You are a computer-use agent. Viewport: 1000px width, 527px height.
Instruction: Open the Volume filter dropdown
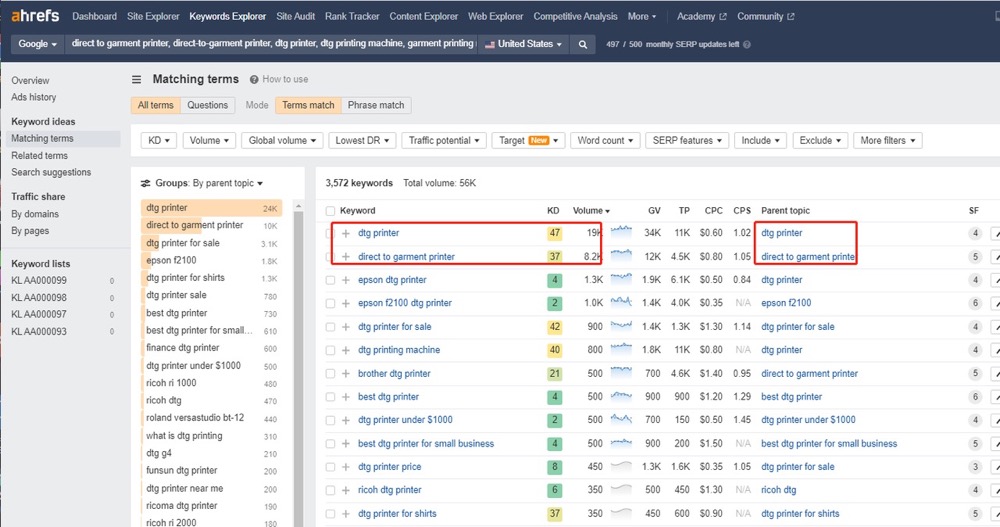209,140
